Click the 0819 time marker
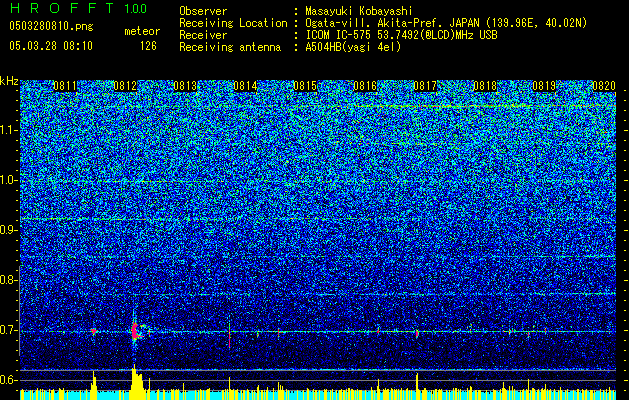629x400 pixels. pos(544,86)
